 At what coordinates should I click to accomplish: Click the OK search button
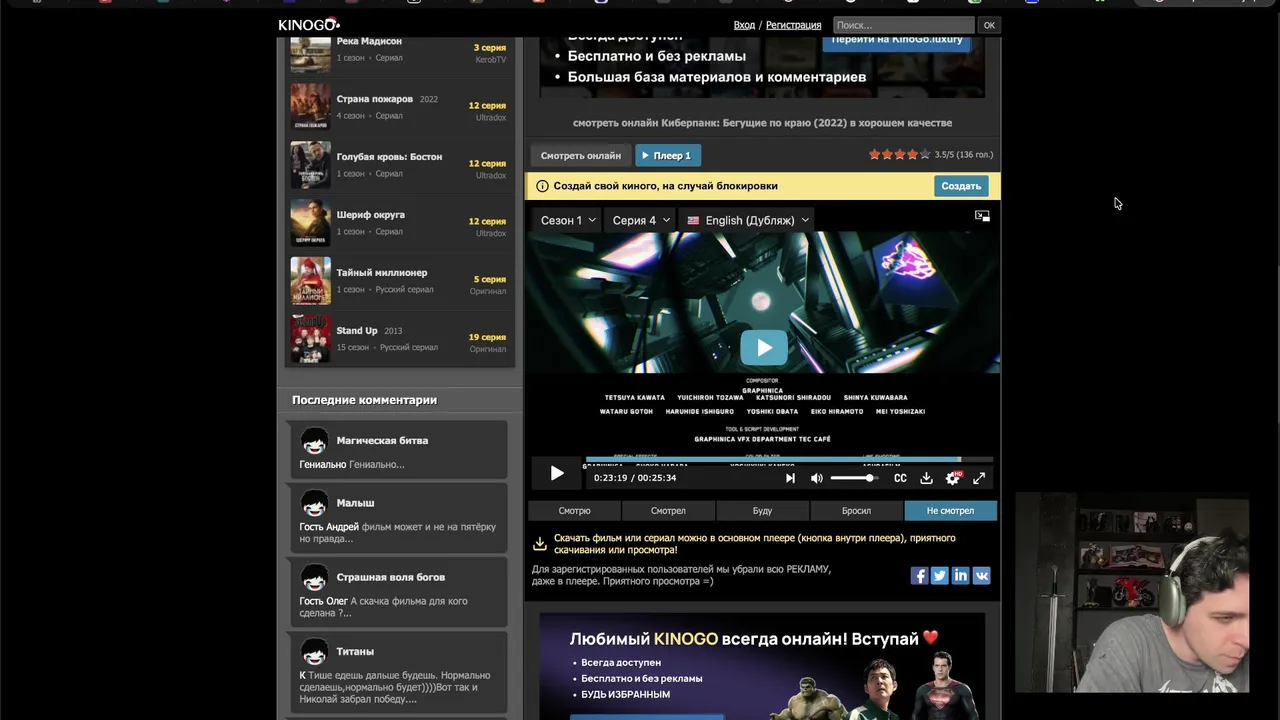[989, 25]
